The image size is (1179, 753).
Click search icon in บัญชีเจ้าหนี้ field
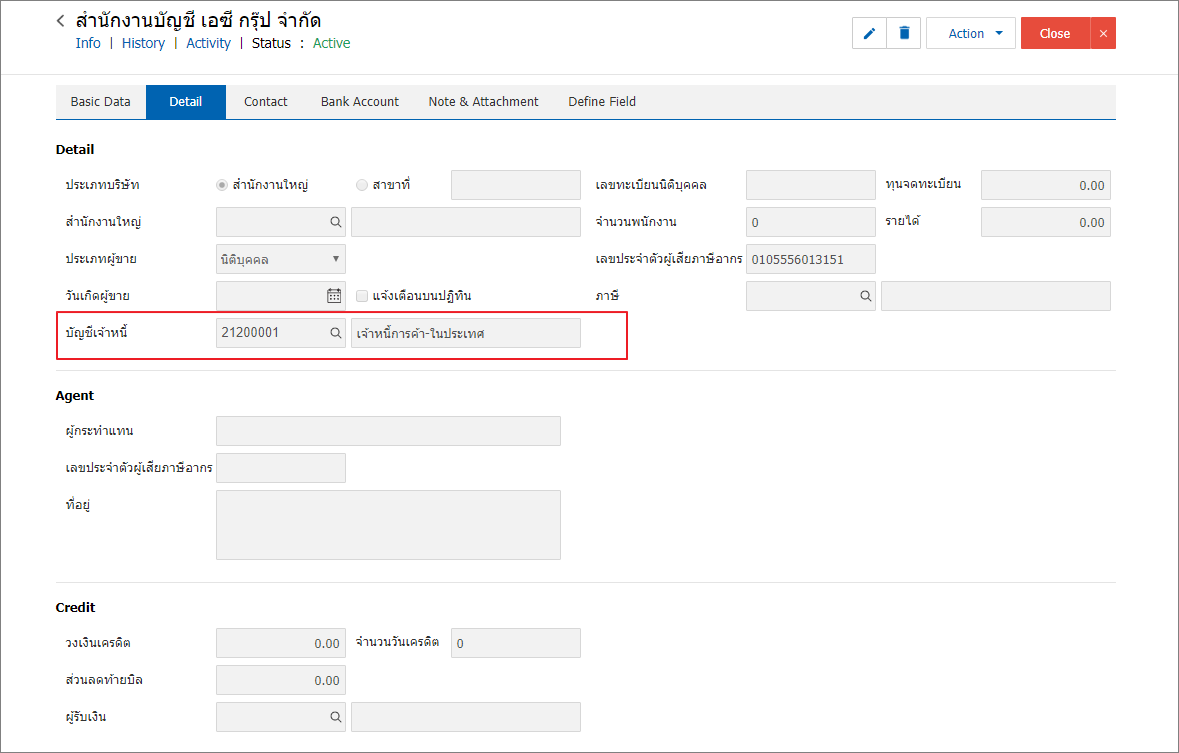(x=335, y=332)
